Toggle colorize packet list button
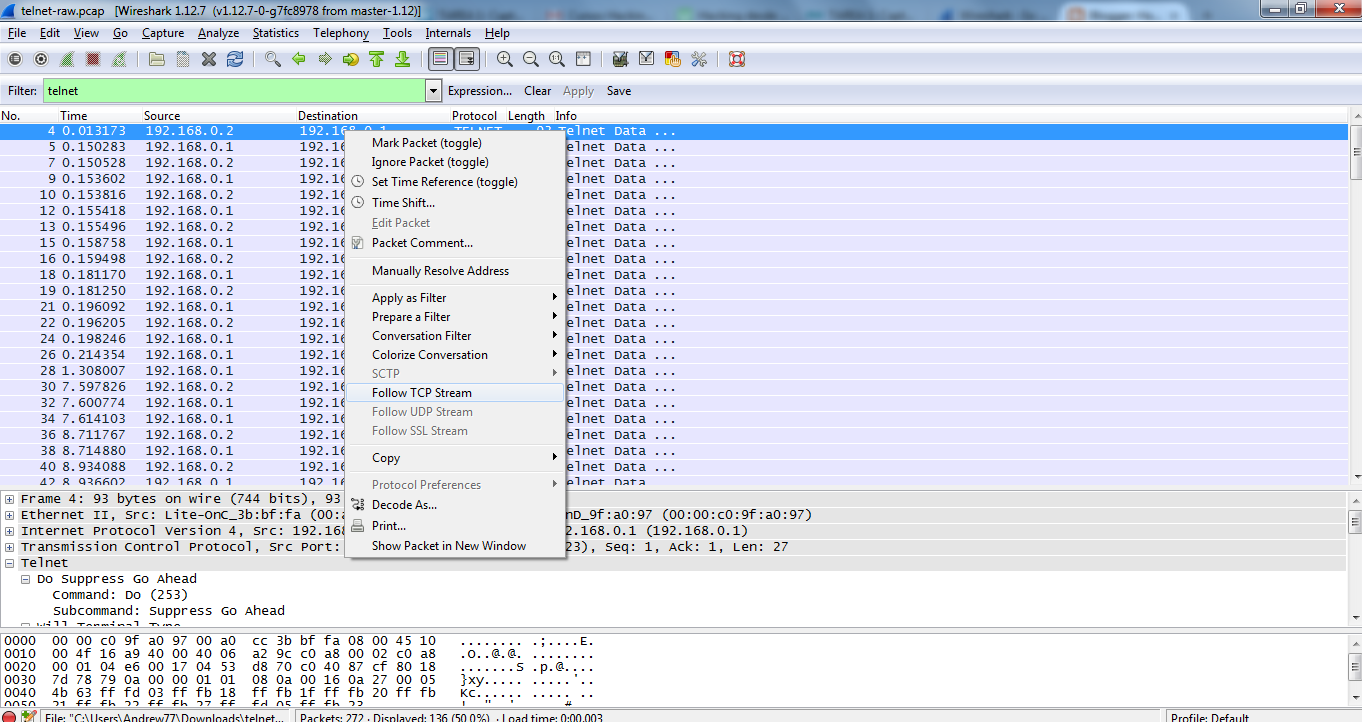1362x722 pixels. 441,59
